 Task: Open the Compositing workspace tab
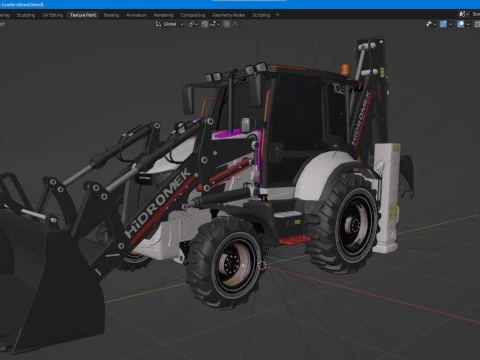(193, 15)
